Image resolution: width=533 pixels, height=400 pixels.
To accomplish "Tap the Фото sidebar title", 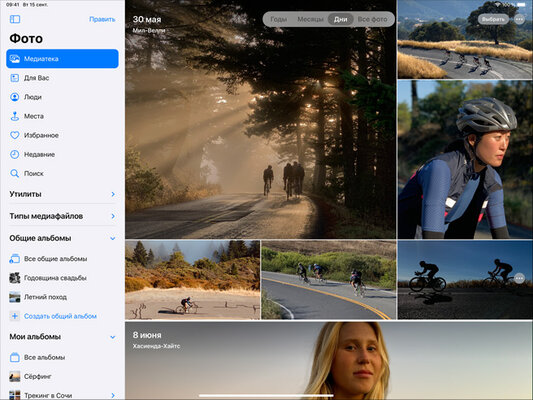I will (26, 38).
